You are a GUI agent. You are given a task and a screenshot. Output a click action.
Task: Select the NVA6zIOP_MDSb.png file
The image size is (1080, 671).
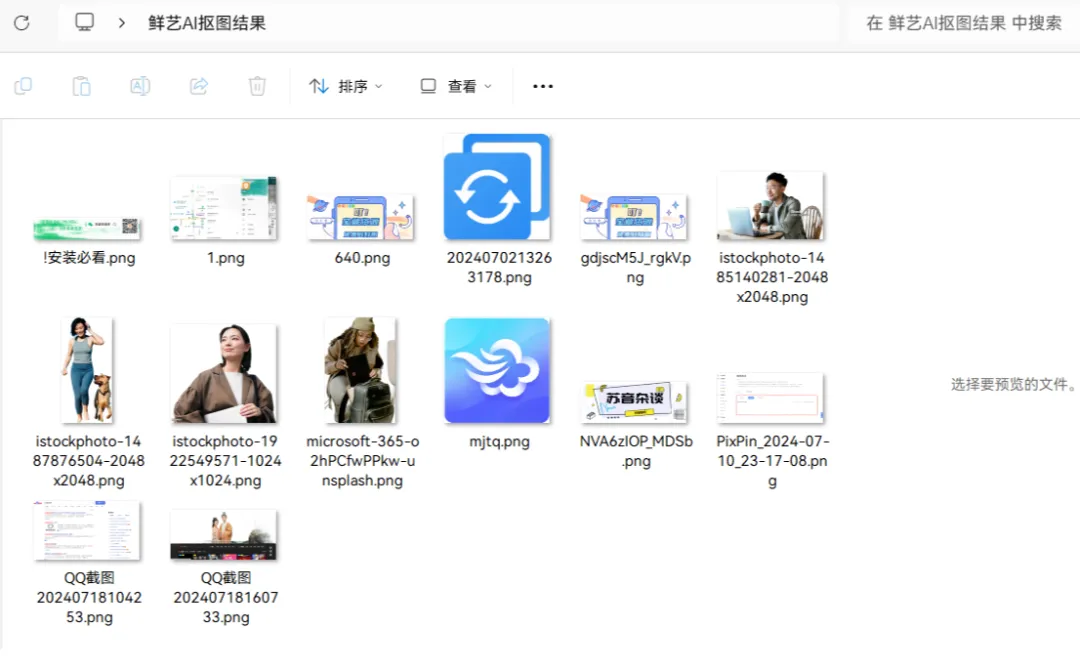tap(634, 401)
